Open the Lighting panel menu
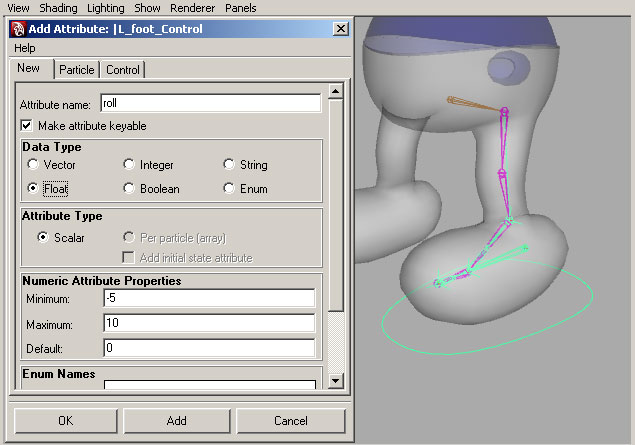The image size is (635, 445). coord(105,8)
